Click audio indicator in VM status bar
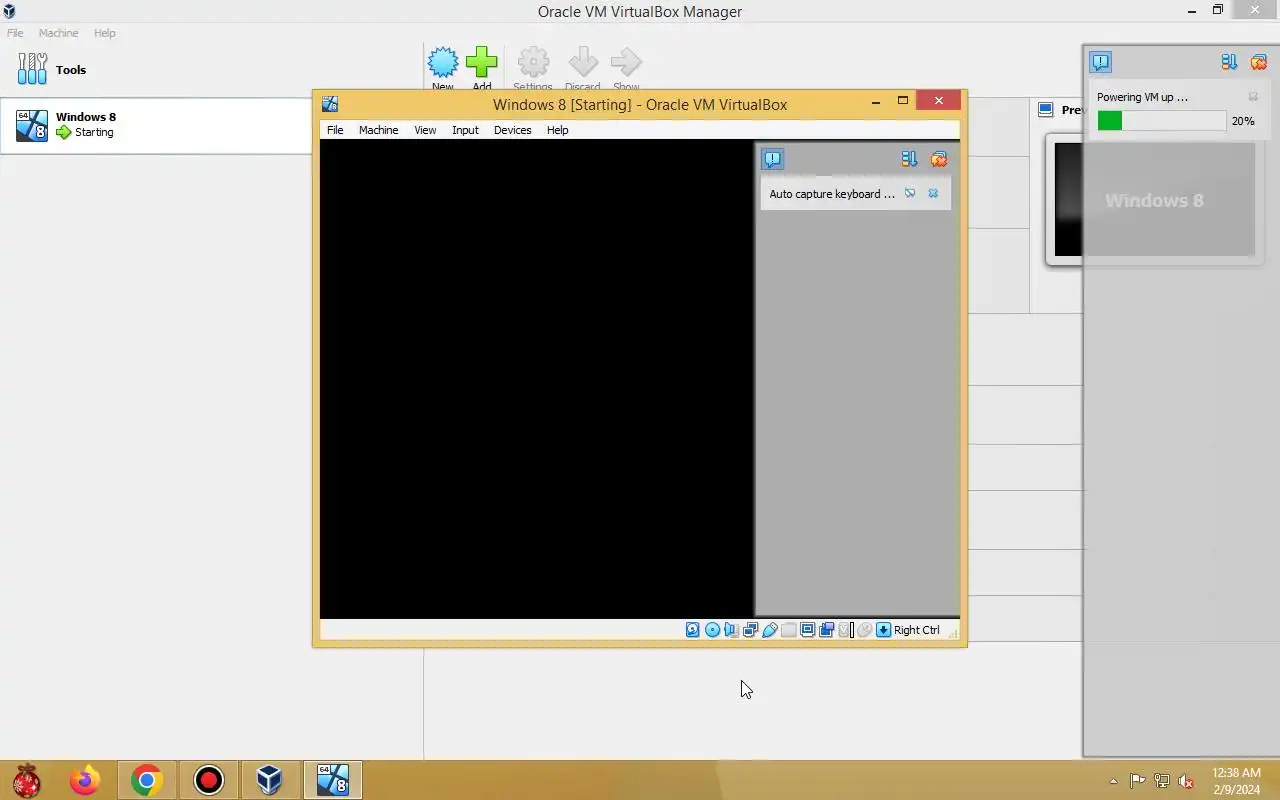1280x800 pixels. (x=731, y=630)
